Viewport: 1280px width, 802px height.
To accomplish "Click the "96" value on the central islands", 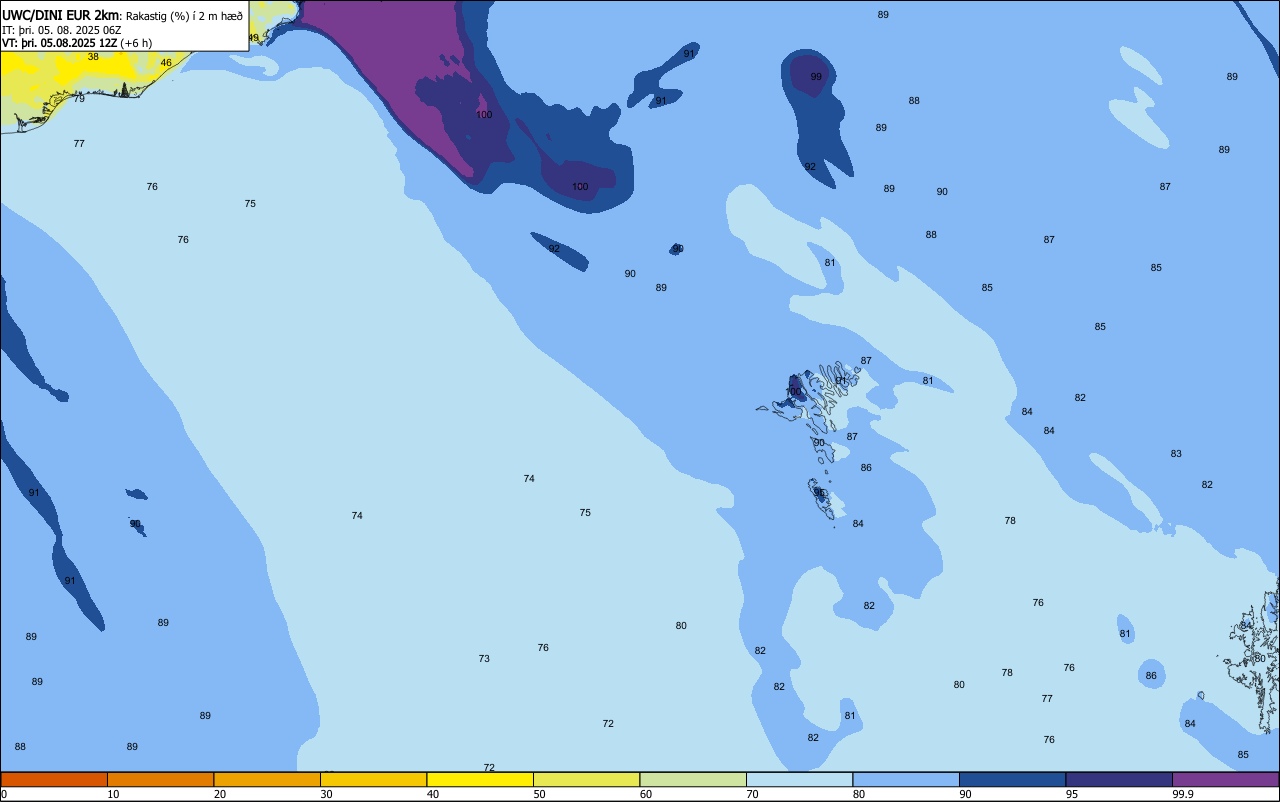I will point(819,492).
